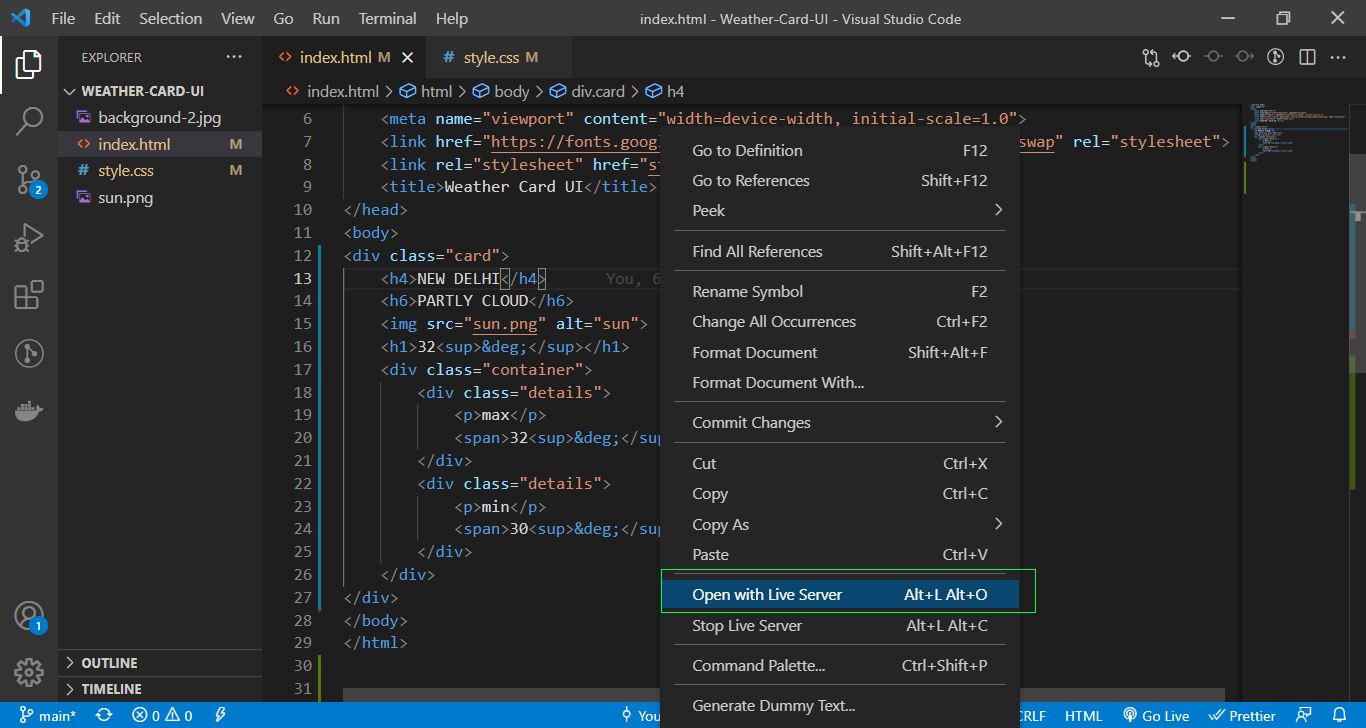This screenshot has height=728, width=1366.
Task: Open the Accounts menu icon
Action: [x=29, y=616]
